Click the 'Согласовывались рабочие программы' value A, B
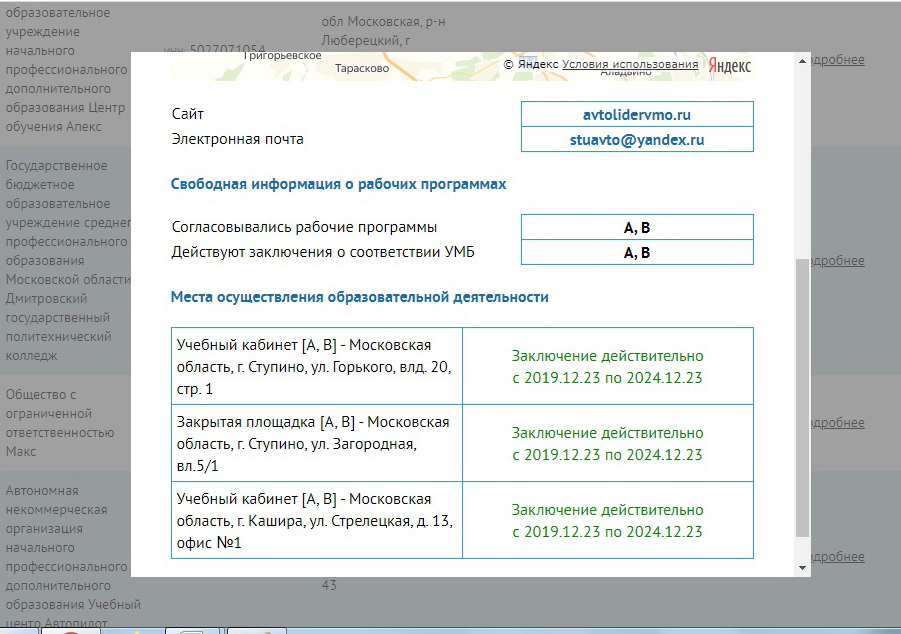Screen dimensions: 901x634 click(637, 228)
